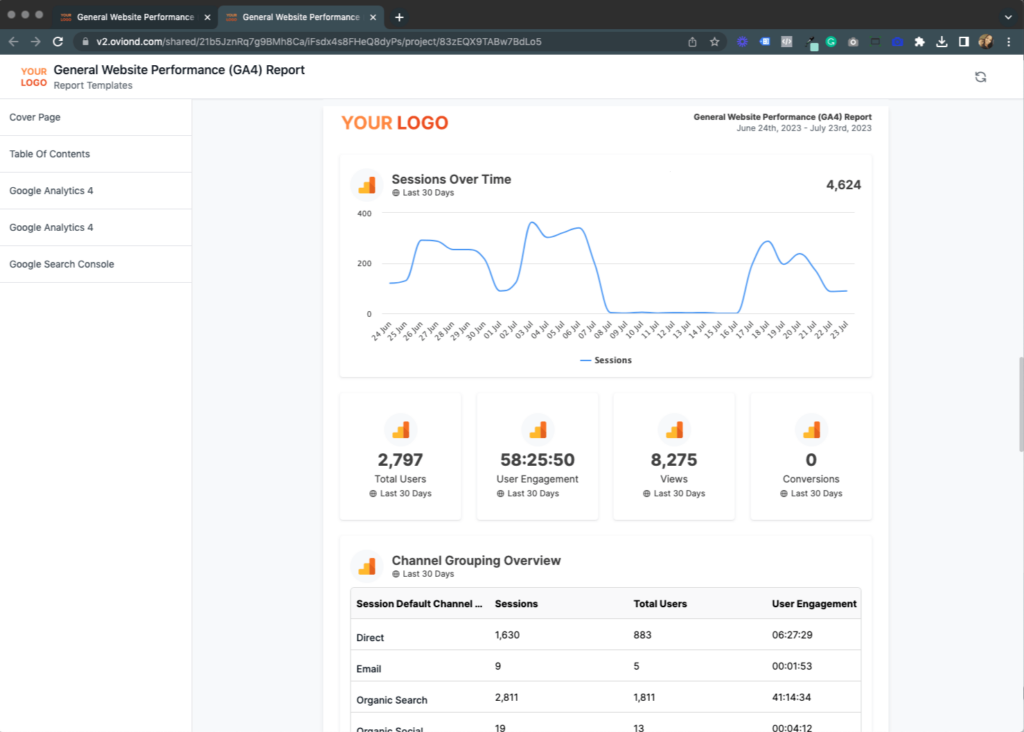Switch to the first browser tab
Screen dimensions: 1024x732
click(x=135, y=18)
